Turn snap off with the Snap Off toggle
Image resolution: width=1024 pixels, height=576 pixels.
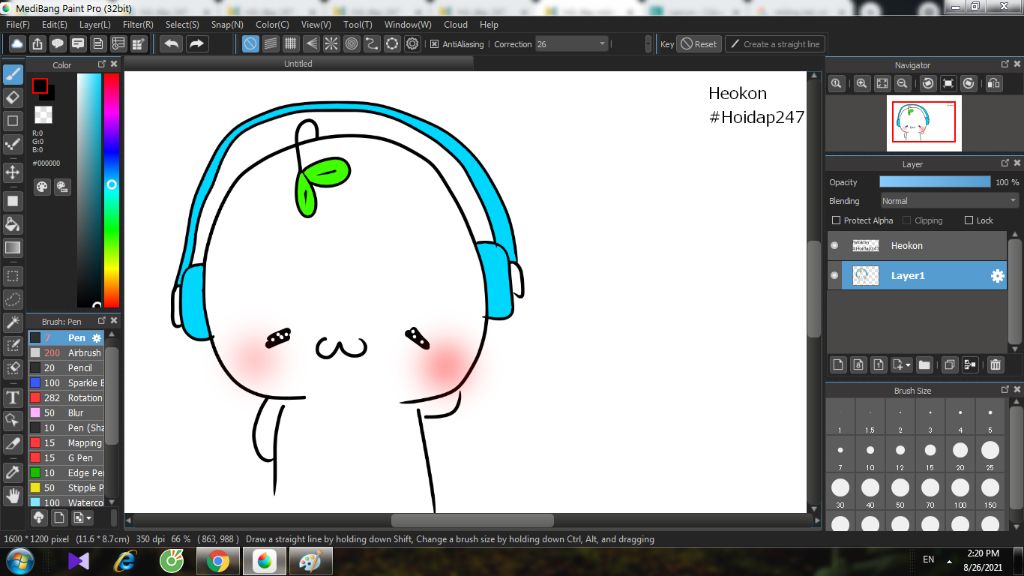point(250,44)
